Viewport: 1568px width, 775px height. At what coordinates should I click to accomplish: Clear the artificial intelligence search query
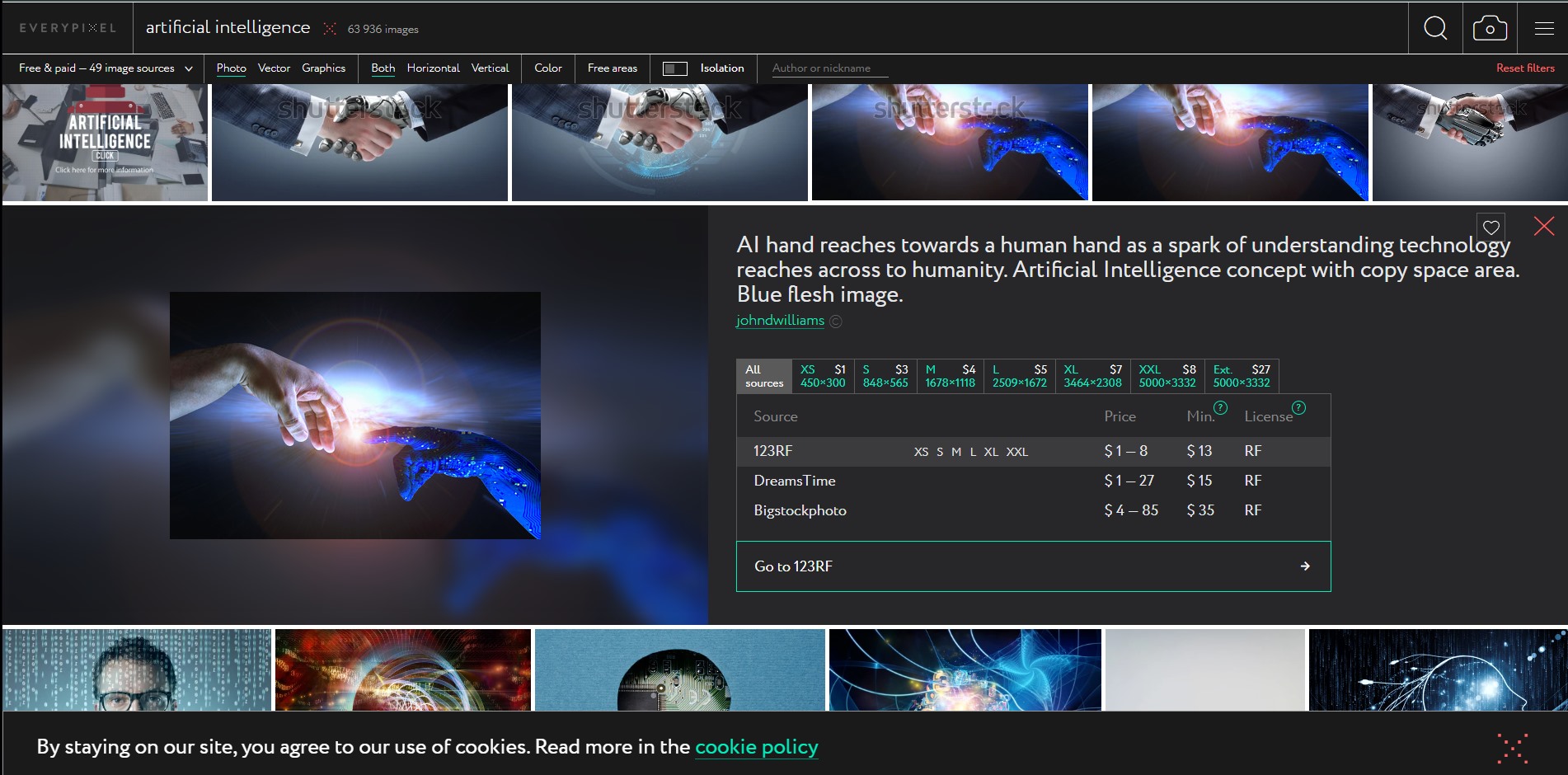point(330,29)
